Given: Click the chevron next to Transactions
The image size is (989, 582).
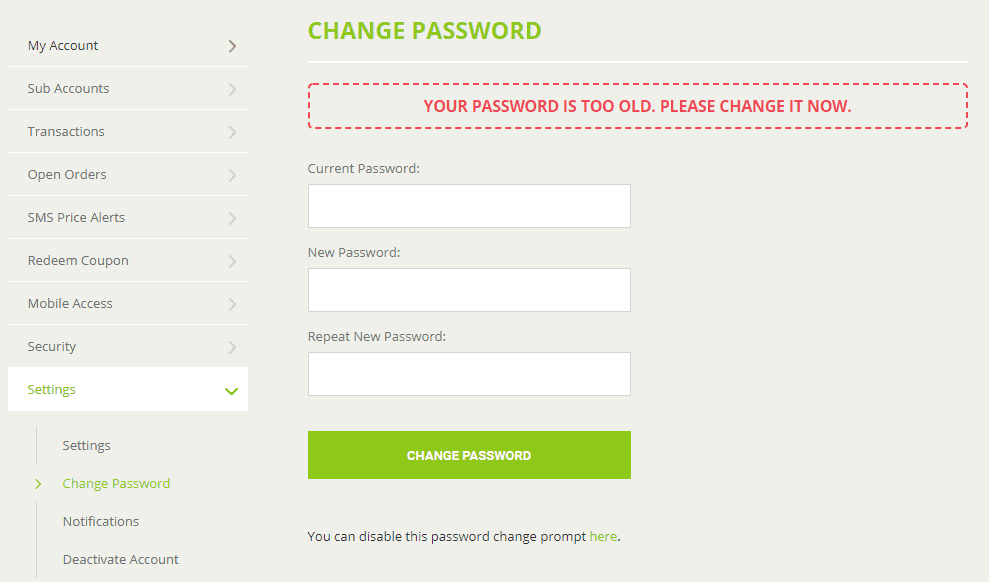Looking at the screenshot, I should point(232,132).
